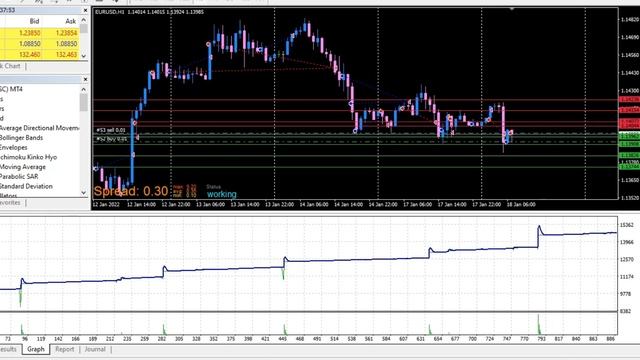Image resolution: width=640 pixels, height=360 pixels.
Task: Select Average Directional Movement indicator
Action: point(40,128)
